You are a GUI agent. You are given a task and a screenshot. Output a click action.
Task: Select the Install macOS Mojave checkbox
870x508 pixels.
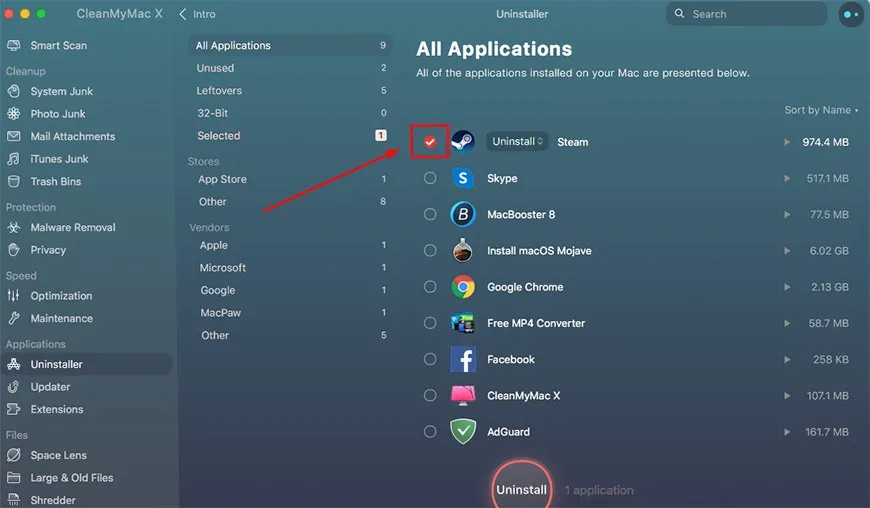click(430, 251)
